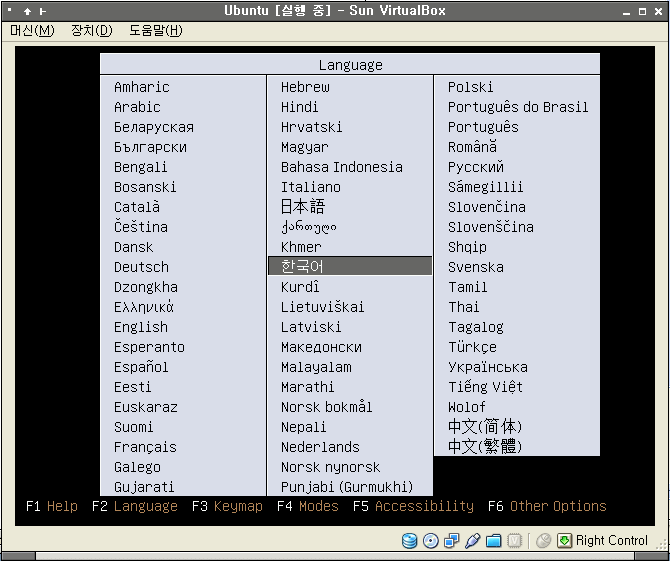Select Bengali language
Image resolution: width=670 pixels, height=561 pixels.
[x=141, y=167]
